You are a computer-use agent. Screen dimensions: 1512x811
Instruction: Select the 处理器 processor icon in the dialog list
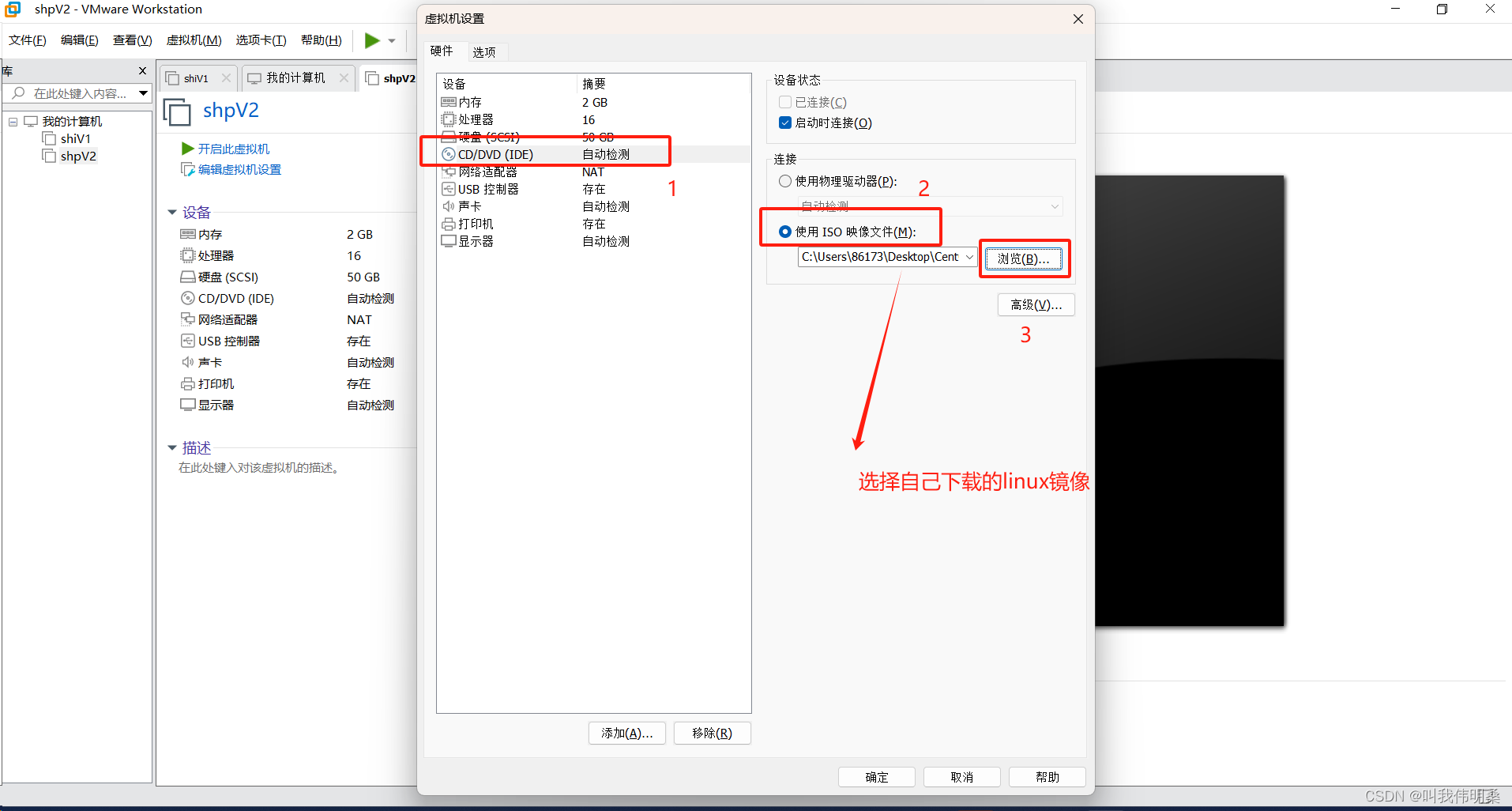(x=449, y=119)
